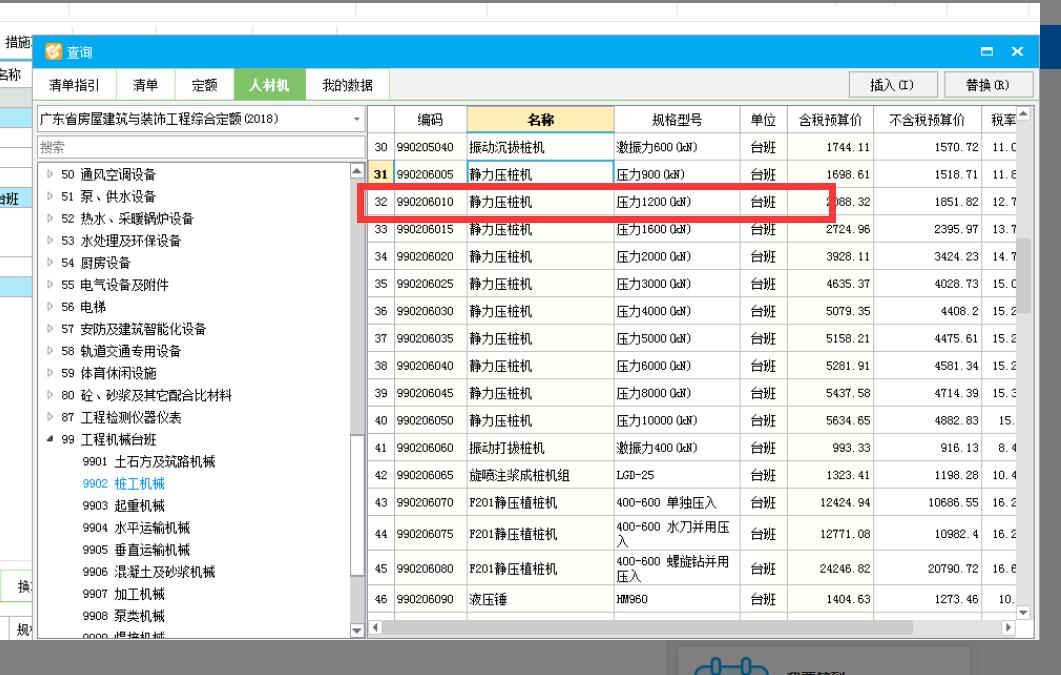Click spec cell 压力1600(kN)

point(677,229)
